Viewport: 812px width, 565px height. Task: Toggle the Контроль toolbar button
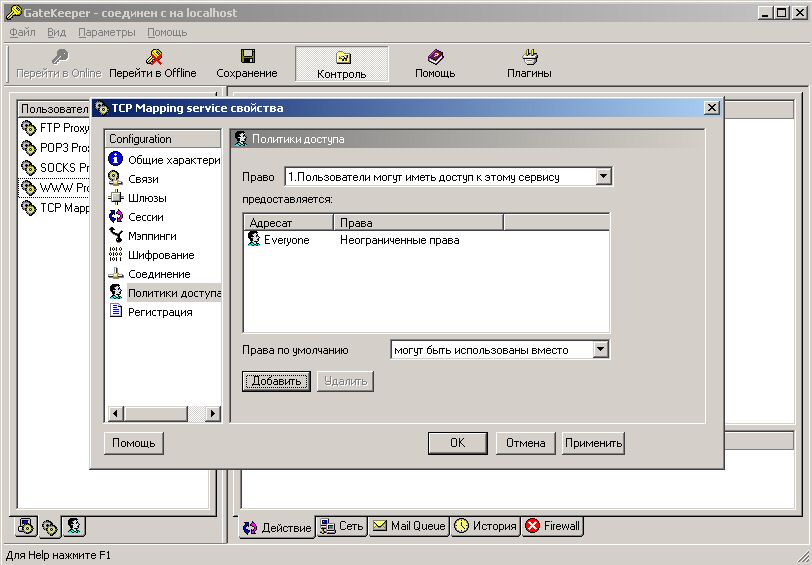341,64
